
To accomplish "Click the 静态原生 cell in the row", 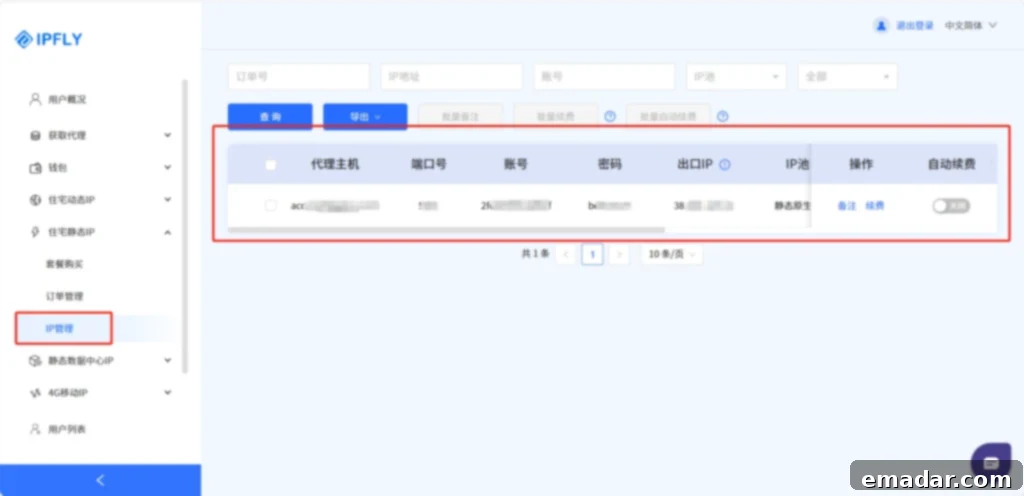I will tap(792, 206).
